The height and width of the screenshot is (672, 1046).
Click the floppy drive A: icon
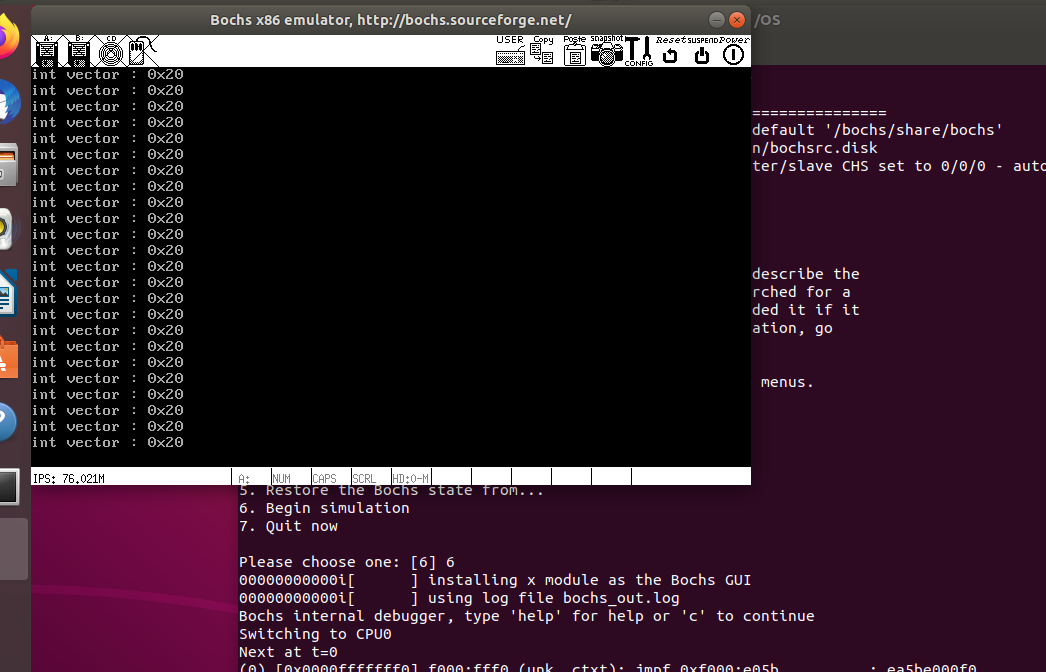[47, 50]
